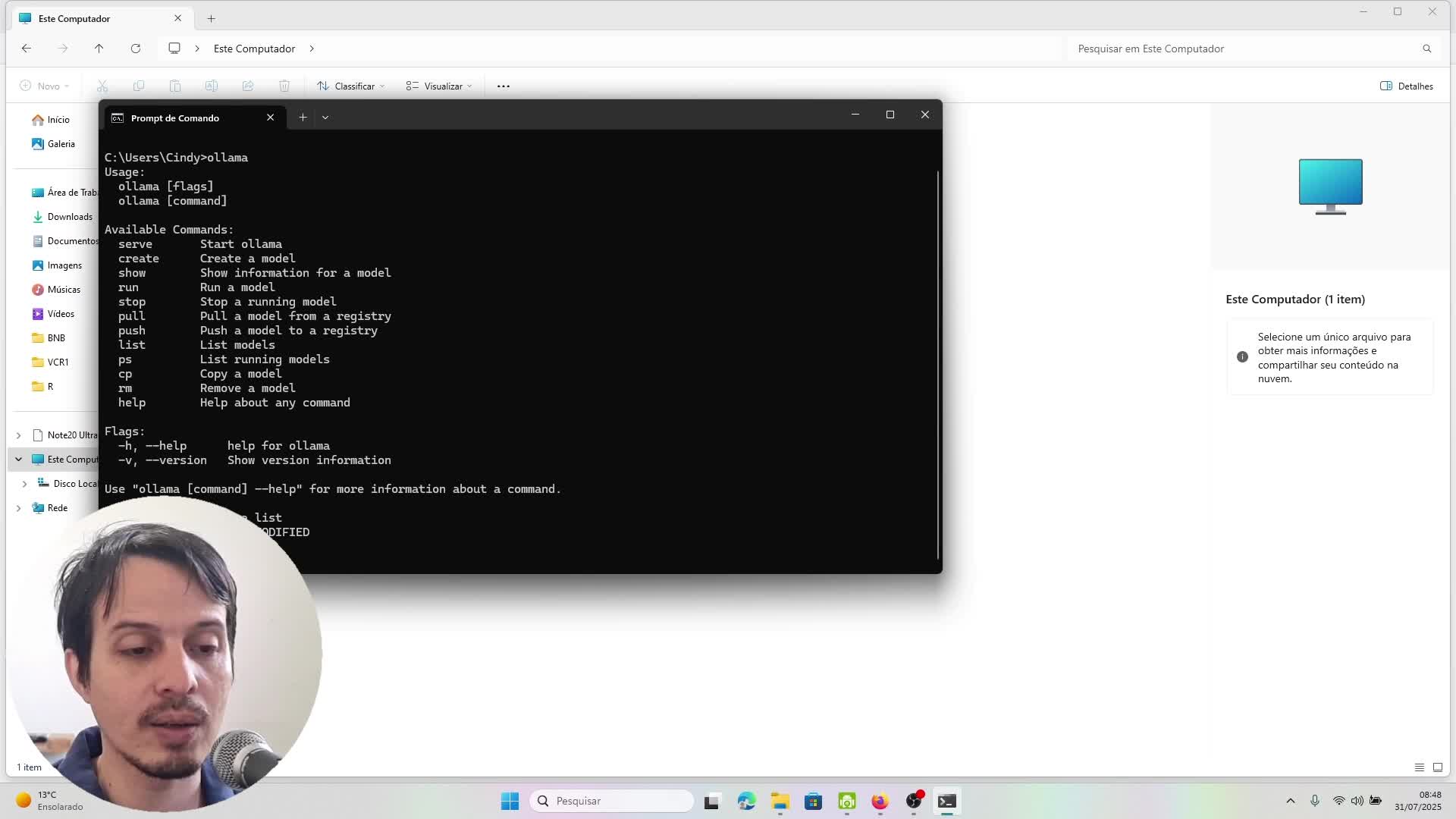The height and width of the screenshot is (819, 1456).
Task: Open Task View on the taskbar
Action: tap(711, 801)
